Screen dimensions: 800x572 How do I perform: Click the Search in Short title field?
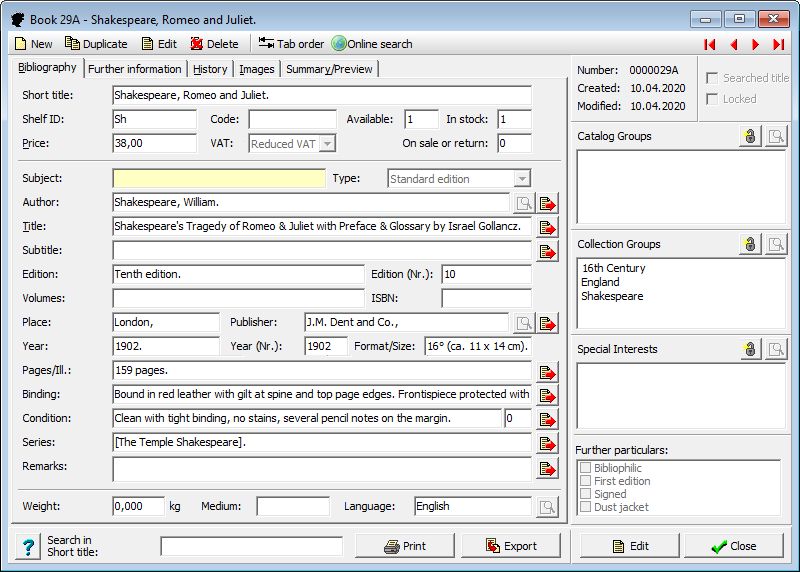(252, 546)
